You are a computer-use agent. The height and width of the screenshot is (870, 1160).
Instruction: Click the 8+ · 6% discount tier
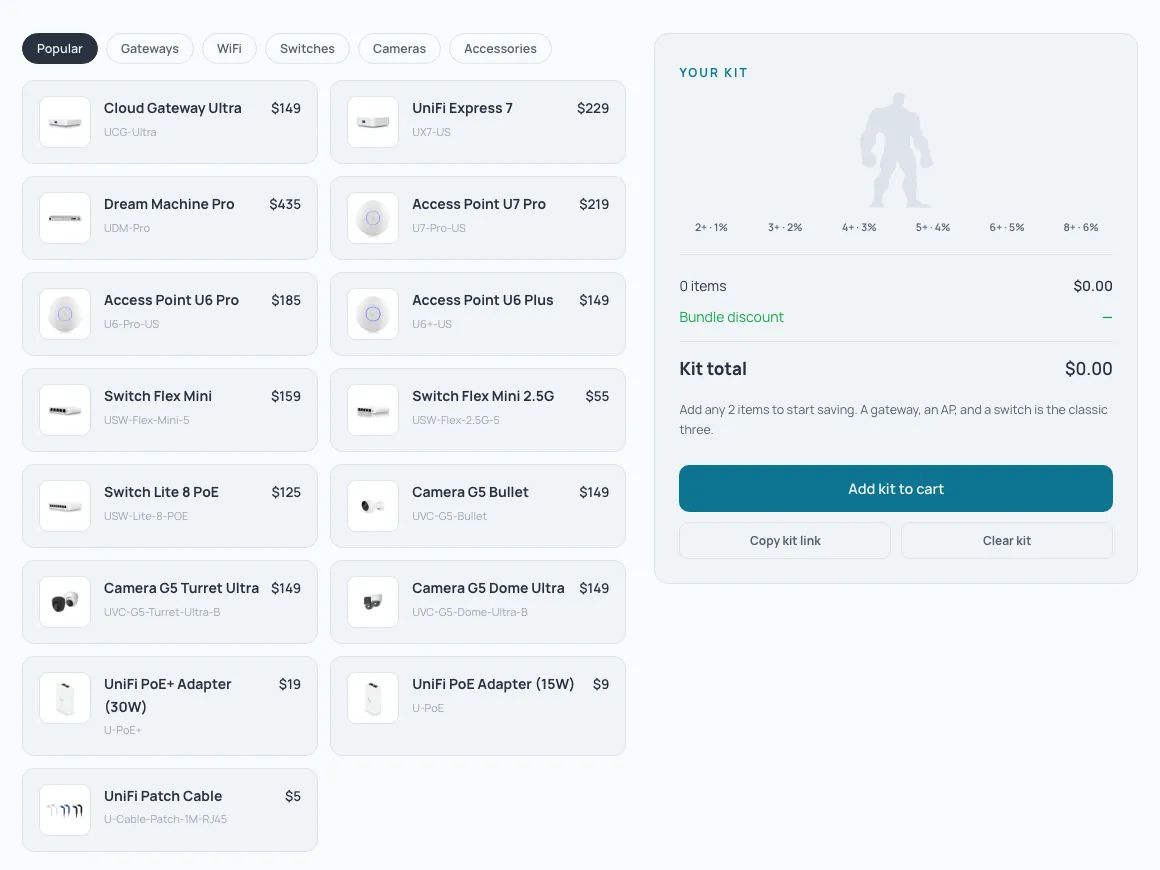pyautogui.click(x=1081, y=228)
